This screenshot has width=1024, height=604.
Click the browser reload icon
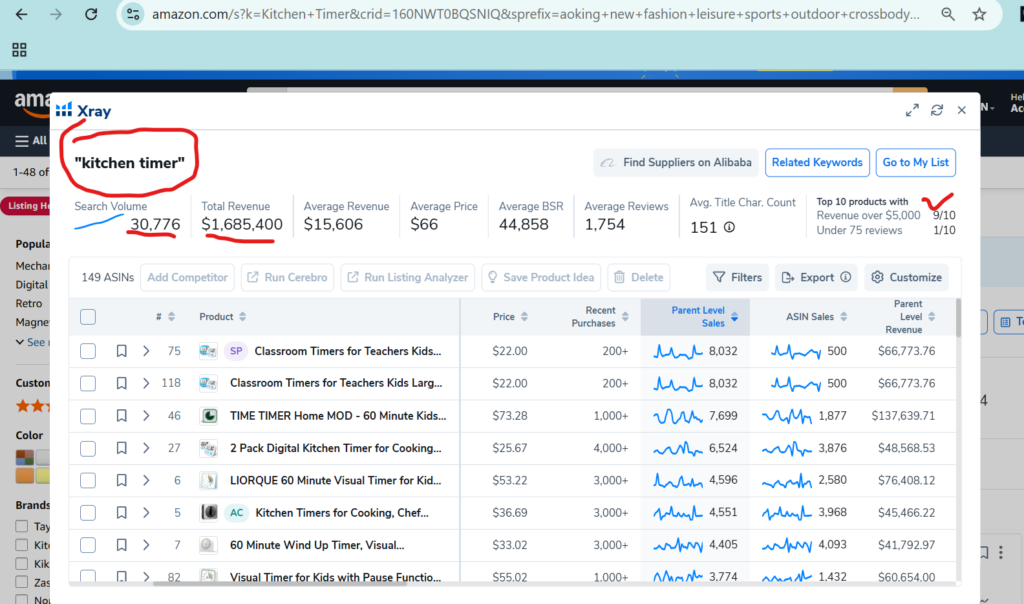(91, 15)
